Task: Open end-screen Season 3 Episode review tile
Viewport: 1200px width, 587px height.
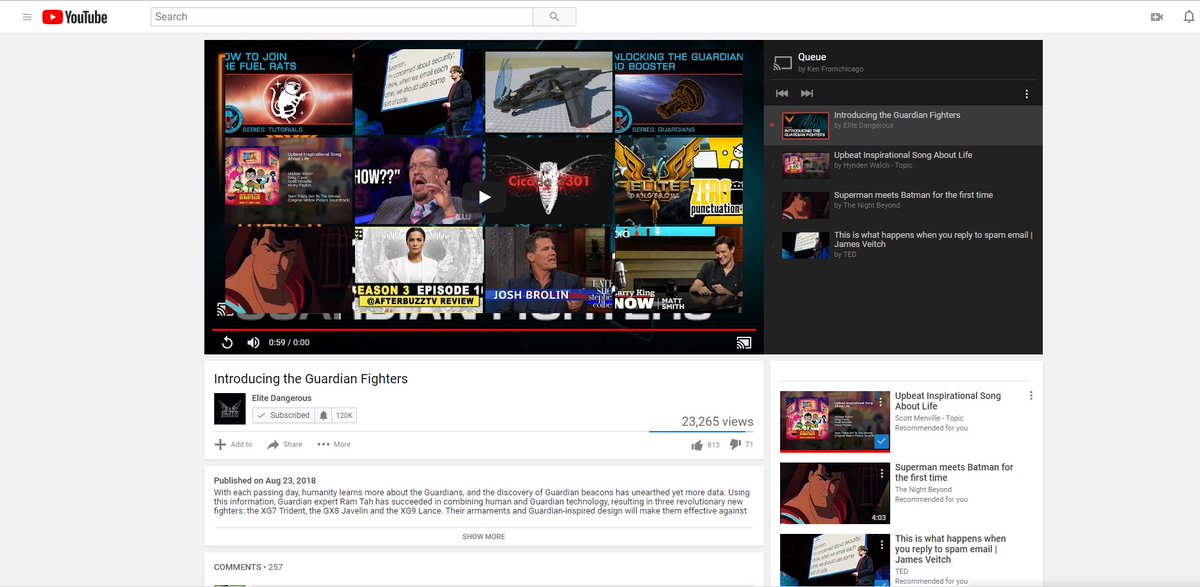Action: coord(419,268)
